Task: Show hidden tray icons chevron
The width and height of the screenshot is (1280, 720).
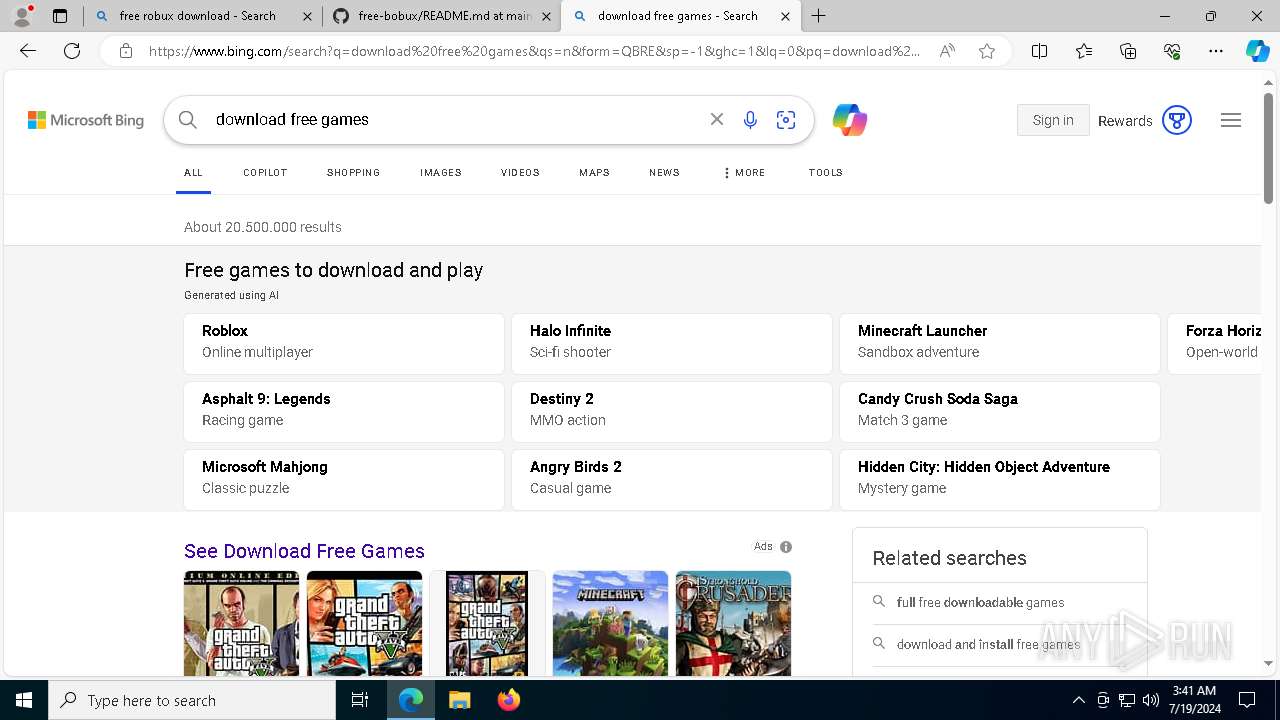Action: pos(1078,700)
